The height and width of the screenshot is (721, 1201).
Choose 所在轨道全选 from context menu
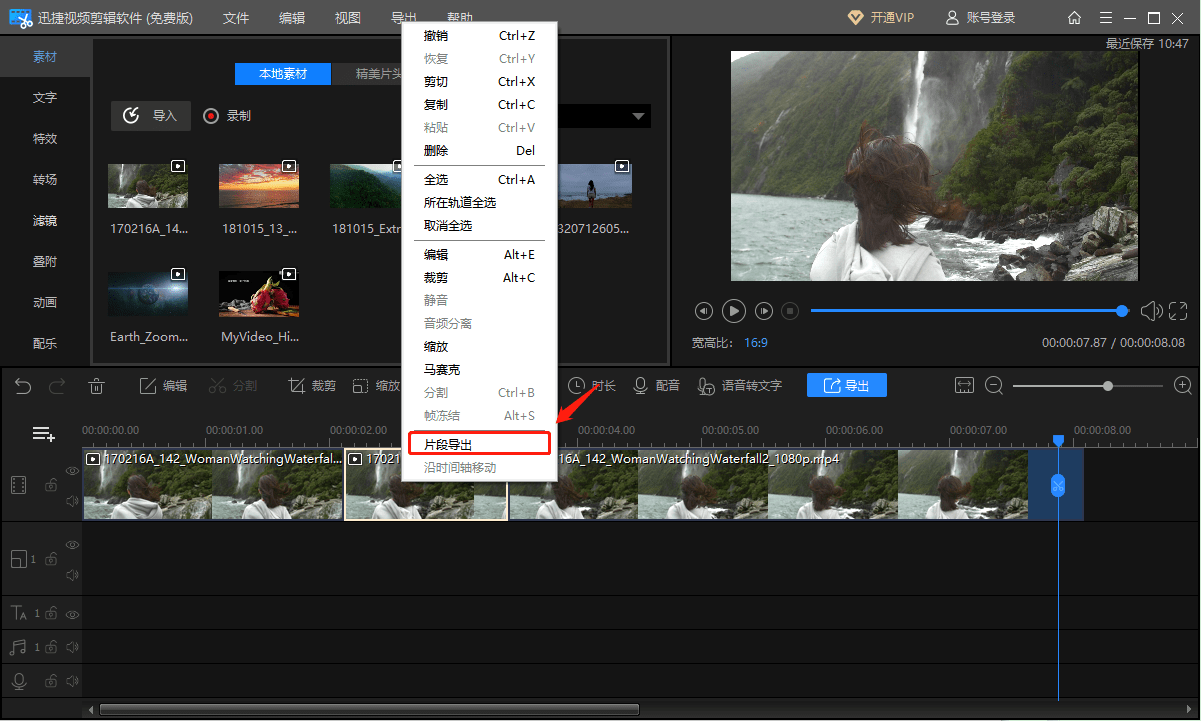pos(479,203)
